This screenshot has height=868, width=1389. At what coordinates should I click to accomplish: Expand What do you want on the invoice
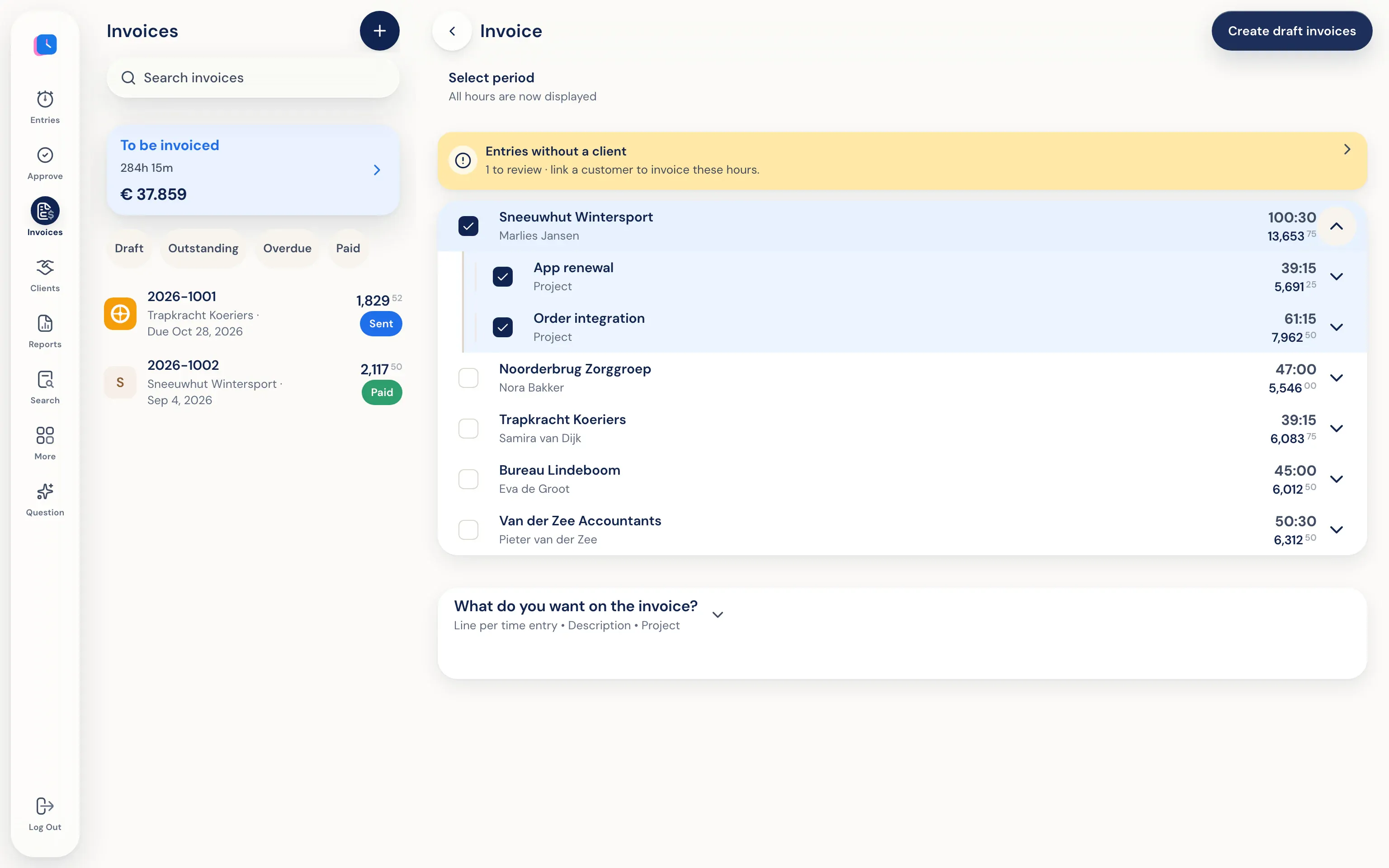tap(718, 615)
